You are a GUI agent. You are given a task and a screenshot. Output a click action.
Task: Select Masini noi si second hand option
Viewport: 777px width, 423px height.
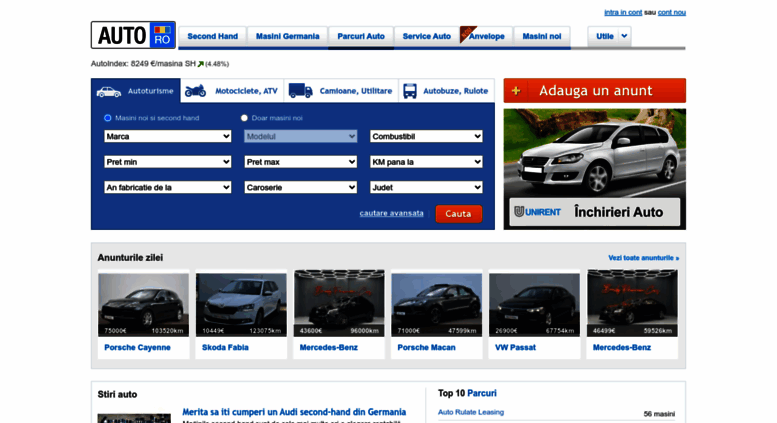(x=108, y=118)
